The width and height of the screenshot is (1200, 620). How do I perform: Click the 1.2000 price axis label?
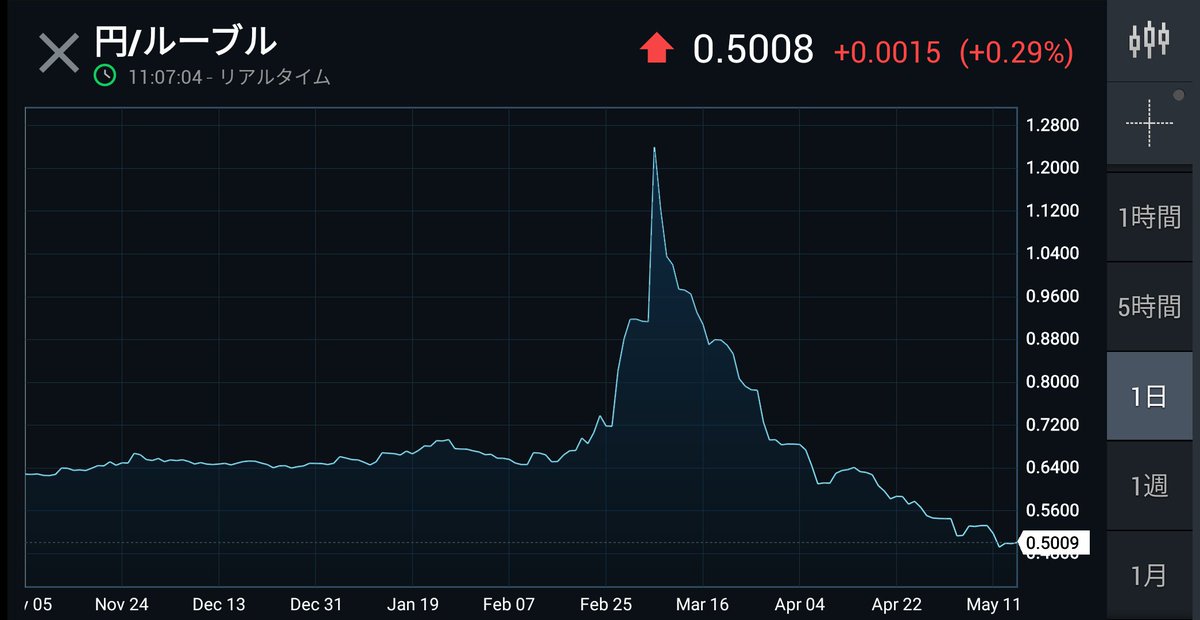(x=1052, y=167)
